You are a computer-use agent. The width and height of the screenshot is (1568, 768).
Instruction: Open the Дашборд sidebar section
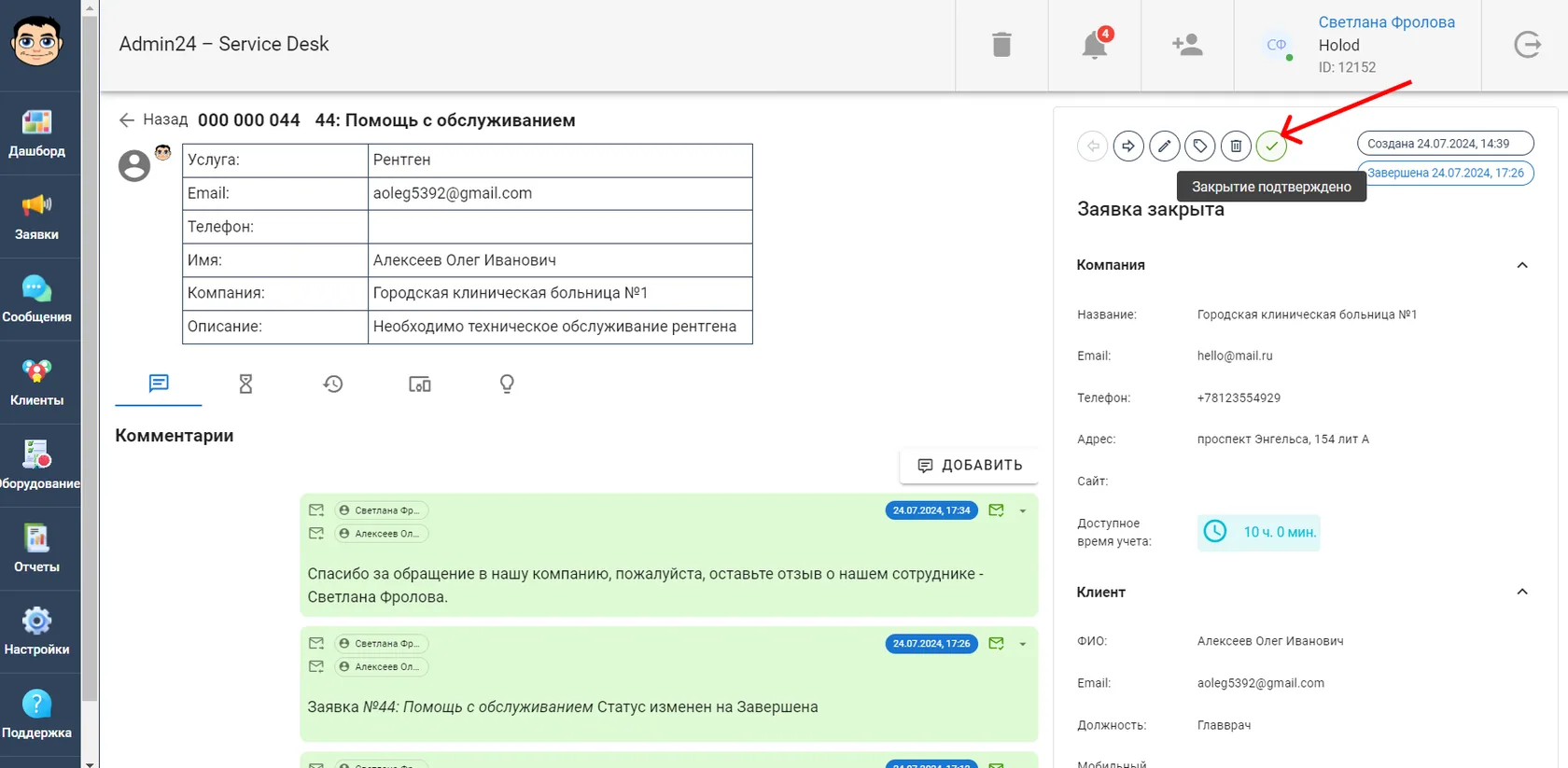click(x=37, y=133)
